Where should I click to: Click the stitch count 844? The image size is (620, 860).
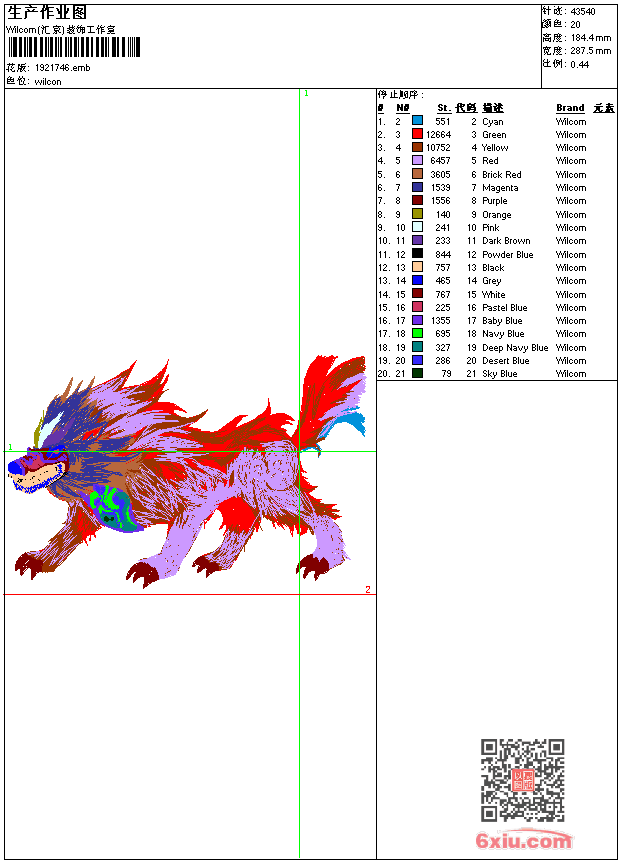[x=443, y=254]
